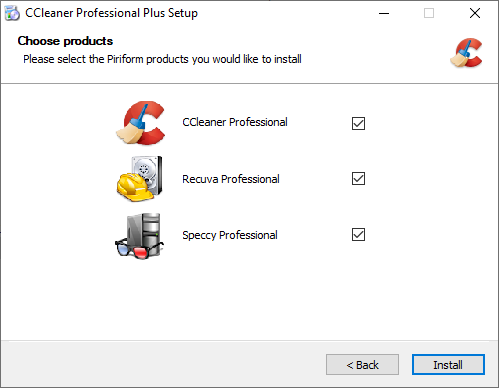Viewport: 499px width, 388px height.
Task: Click the setup installer icon in the title bar
Action: pos(12,13)
